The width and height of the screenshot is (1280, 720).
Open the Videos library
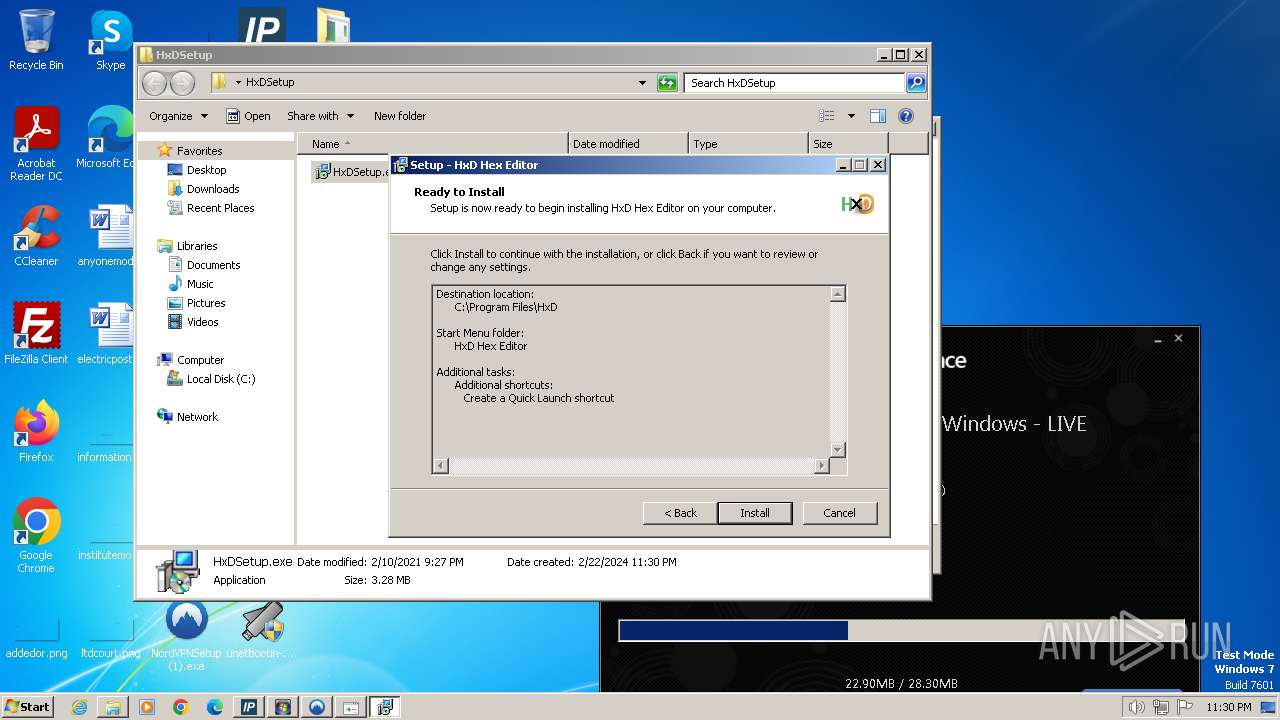coord(202,322)
